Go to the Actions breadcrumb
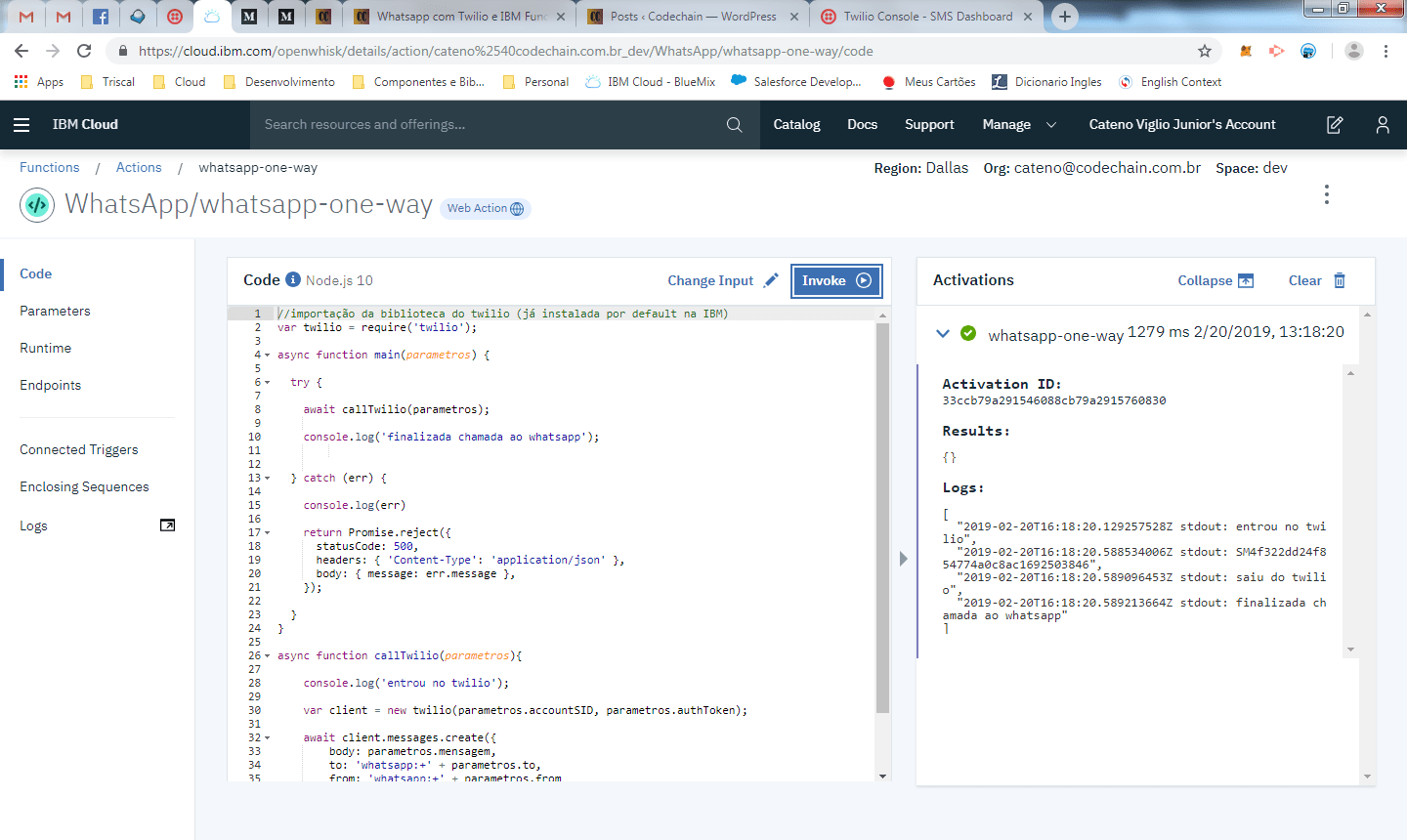 click(139, 167)
